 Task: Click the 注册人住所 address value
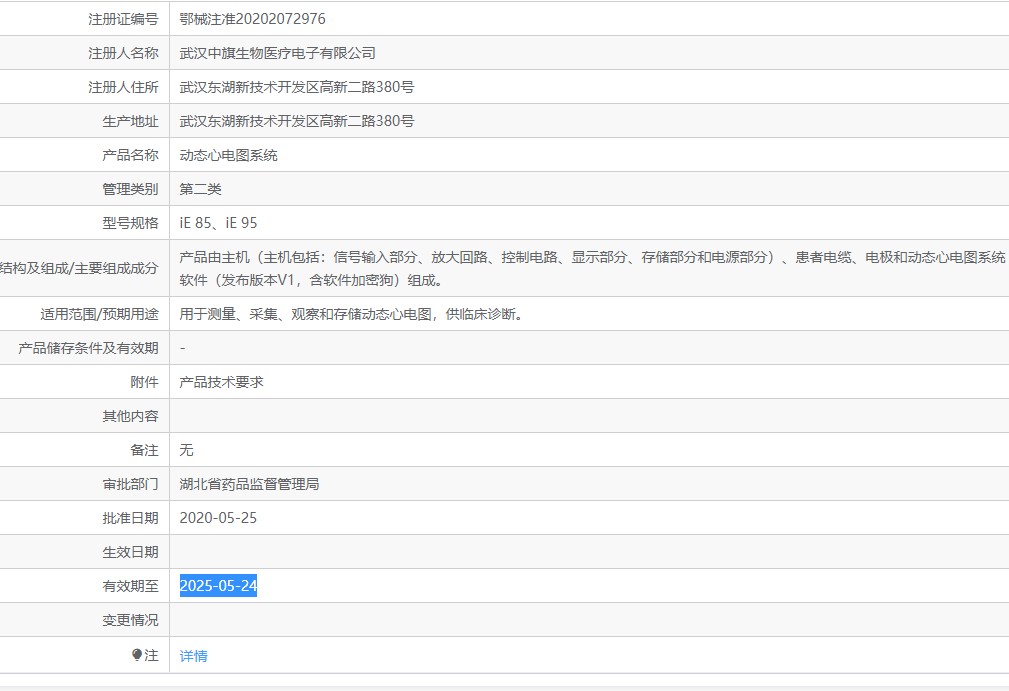click(297, 87)
